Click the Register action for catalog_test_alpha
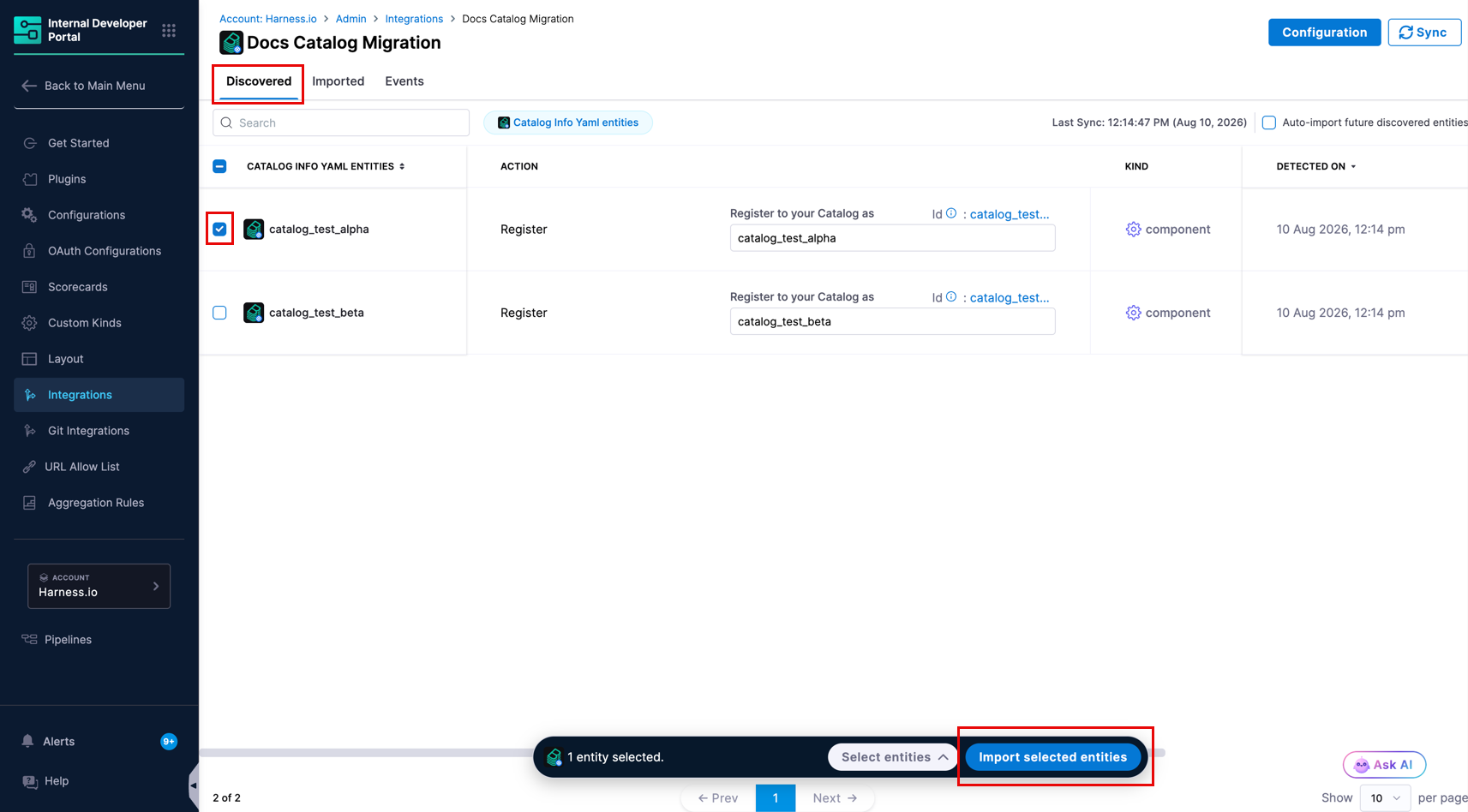This screenshot has height=812, width=1468. coord(524,230)
